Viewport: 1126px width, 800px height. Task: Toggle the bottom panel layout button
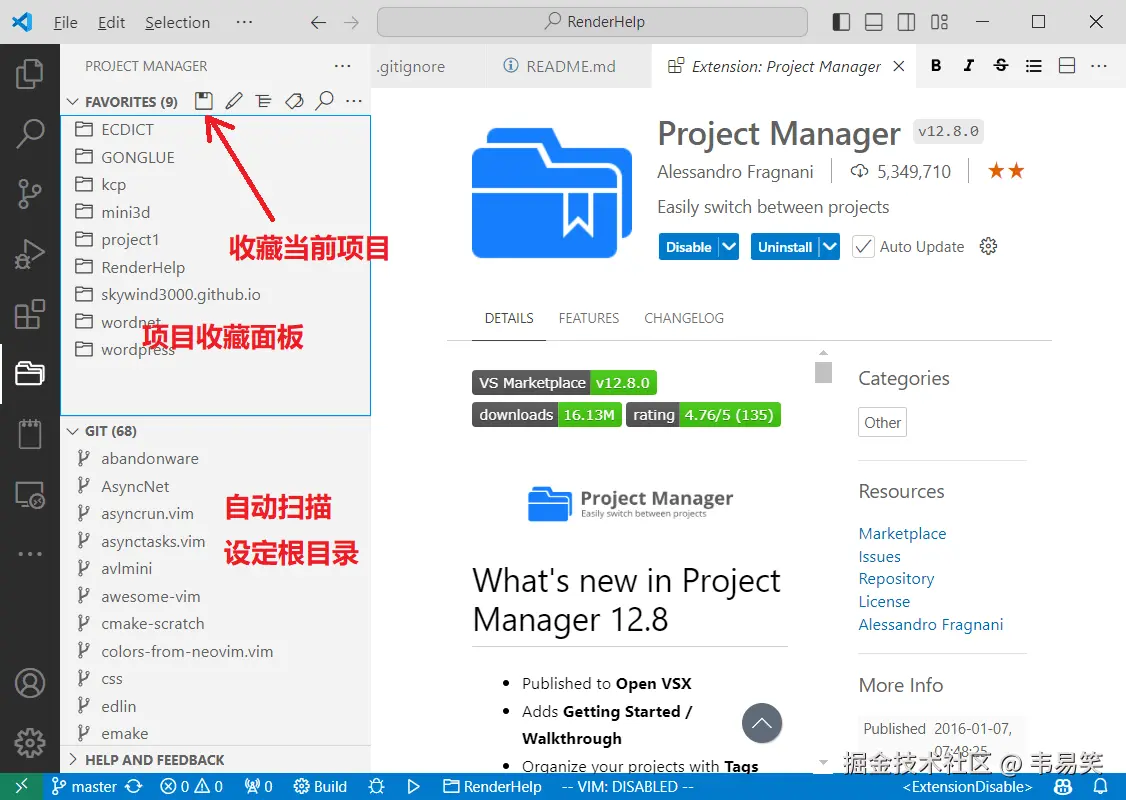[873, 22]
